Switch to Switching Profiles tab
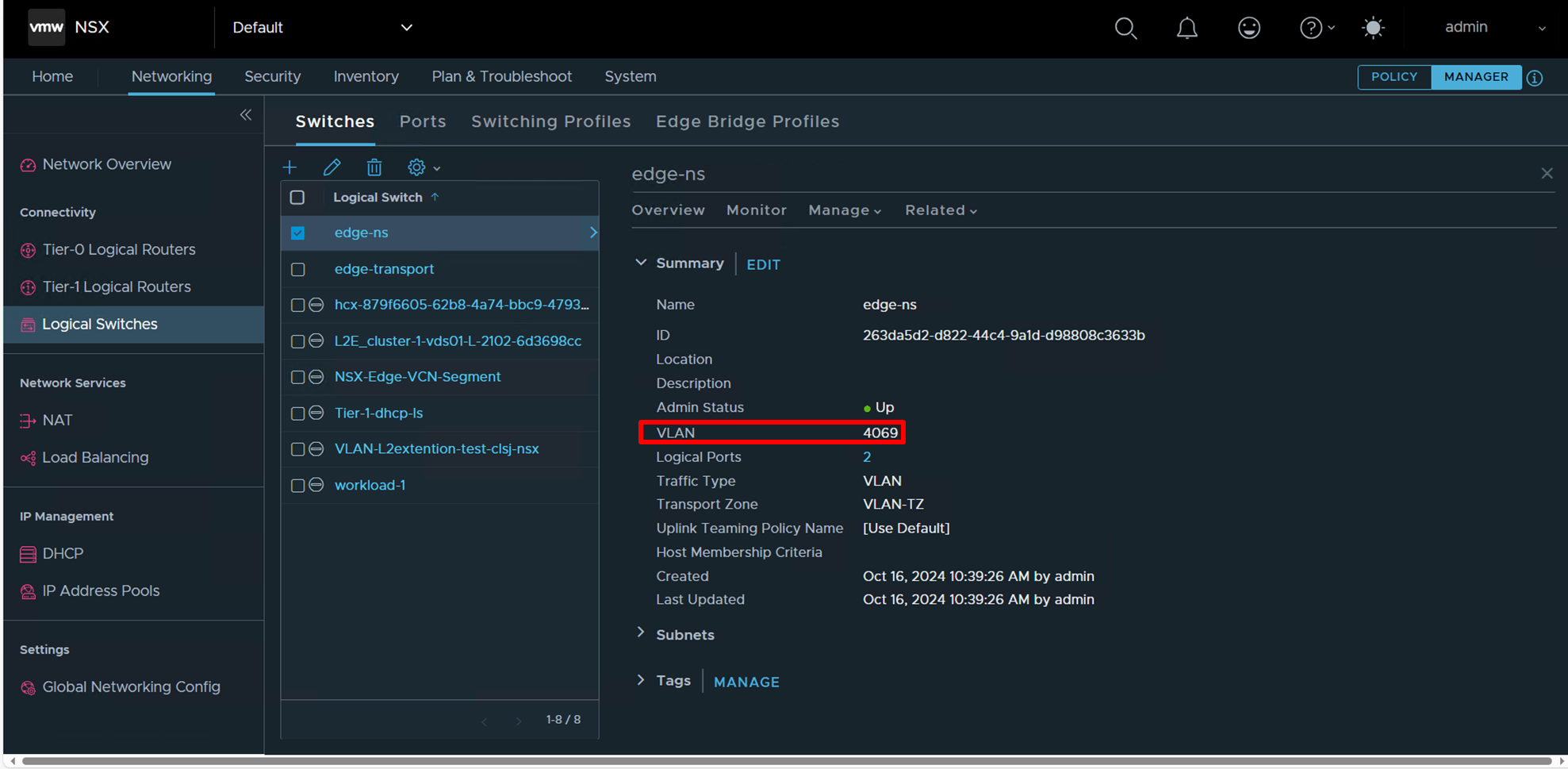1568x769 pixels. click(551, 121)
